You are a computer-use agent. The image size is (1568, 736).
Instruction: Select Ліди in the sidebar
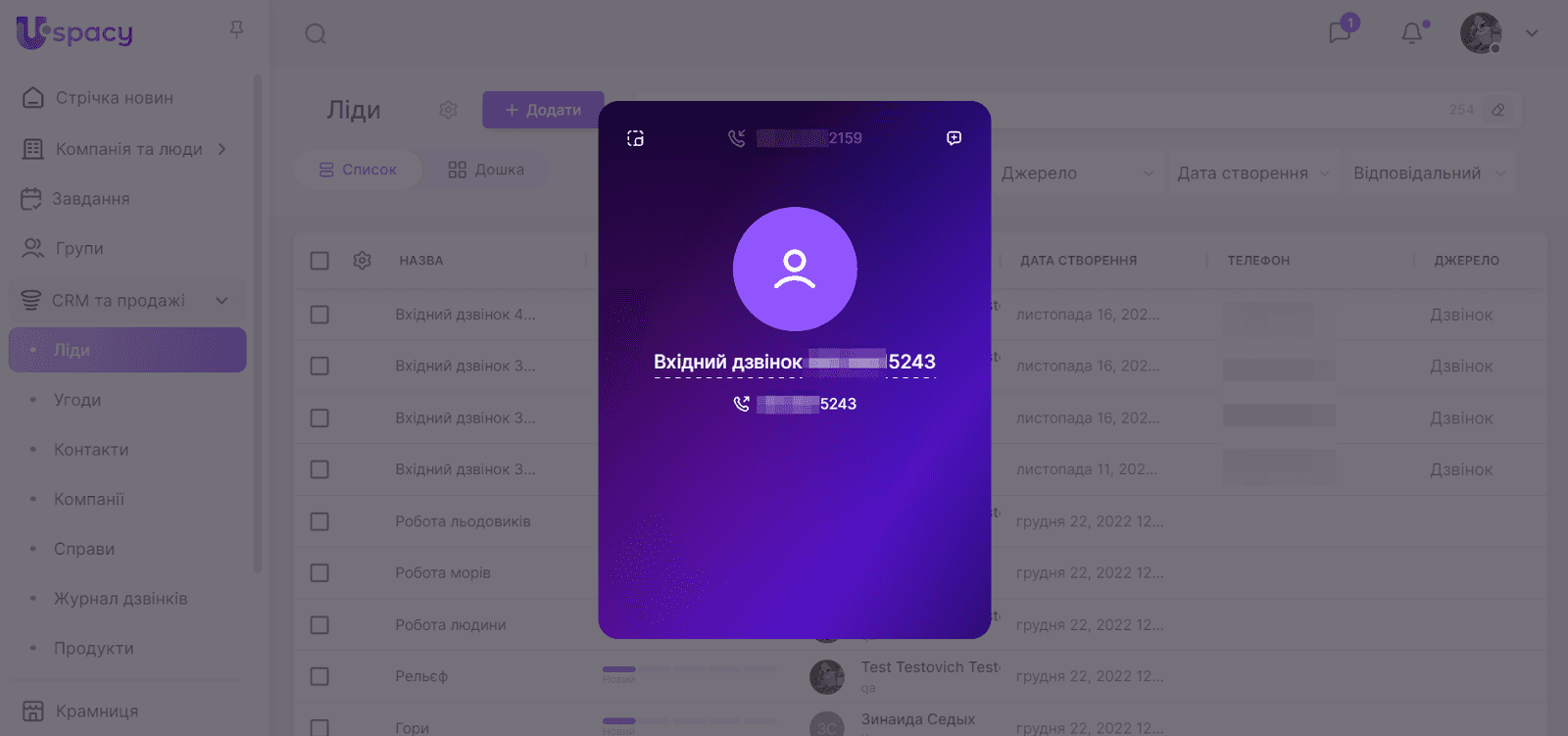click(127, 350)
